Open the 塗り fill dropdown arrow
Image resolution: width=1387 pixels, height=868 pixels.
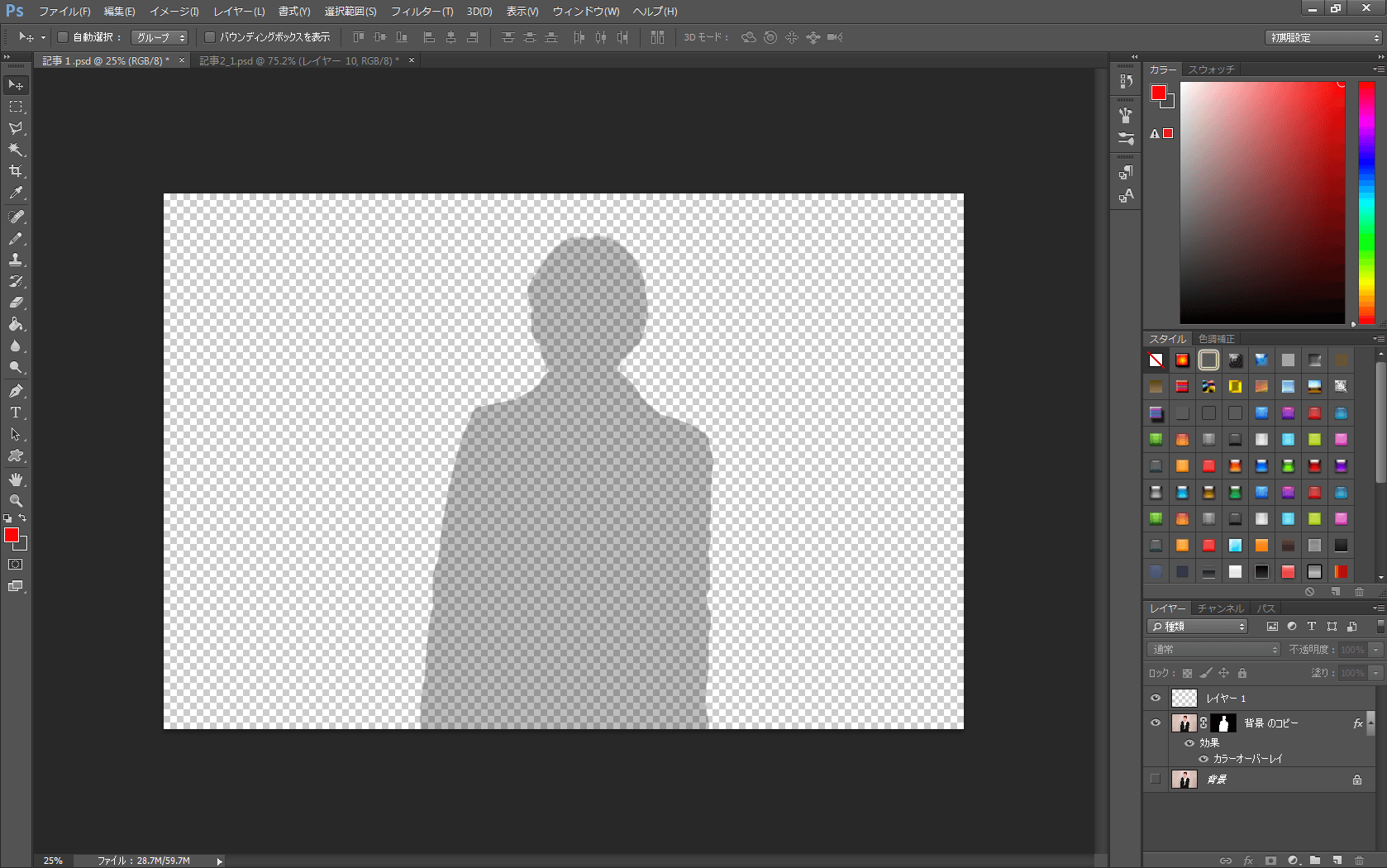coord(1376,673)
